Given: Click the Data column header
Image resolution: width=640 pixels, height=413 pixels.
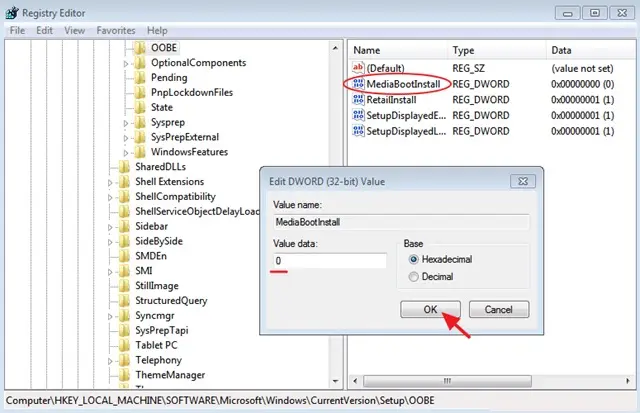Looking at the screenshot, I should coord(591,50).
